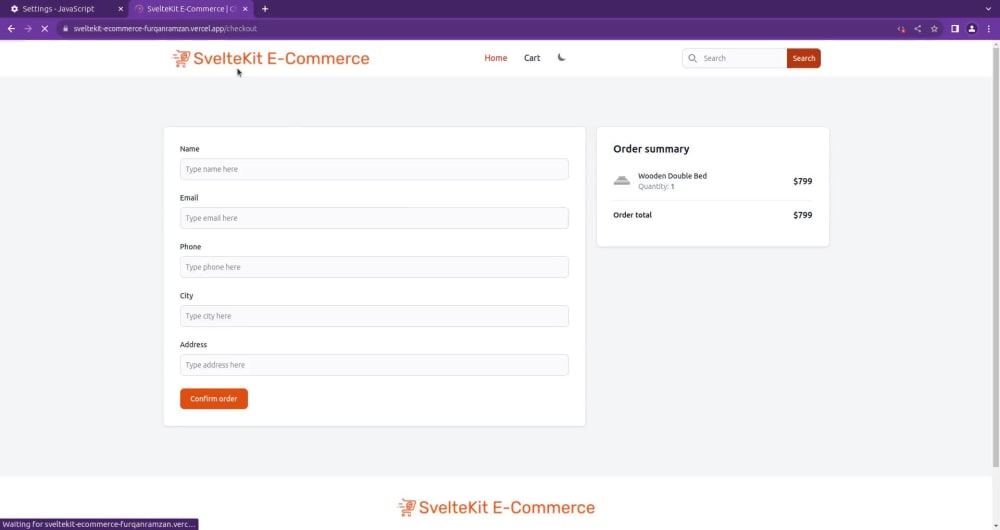Click the Order total label
The width and height of the screenshot is (1000, 530).
(632, 215)
